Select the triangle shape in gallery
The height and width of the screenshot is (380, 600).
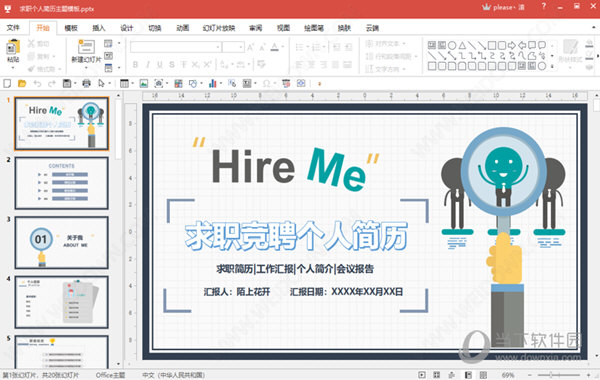[462, 46]
